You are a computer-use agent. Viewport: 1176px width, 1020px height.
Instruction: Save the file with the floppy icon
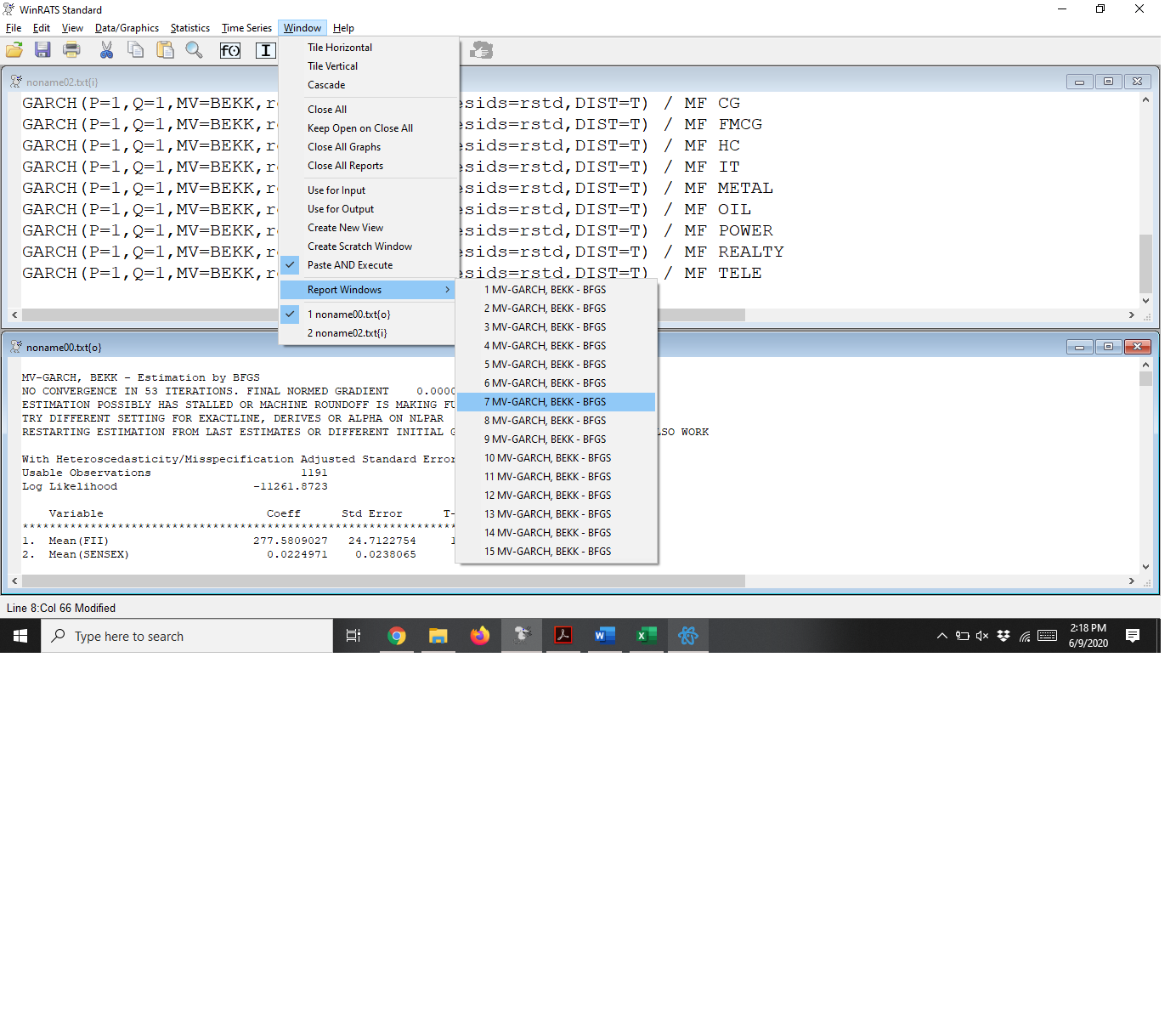[x=42, y=51]
